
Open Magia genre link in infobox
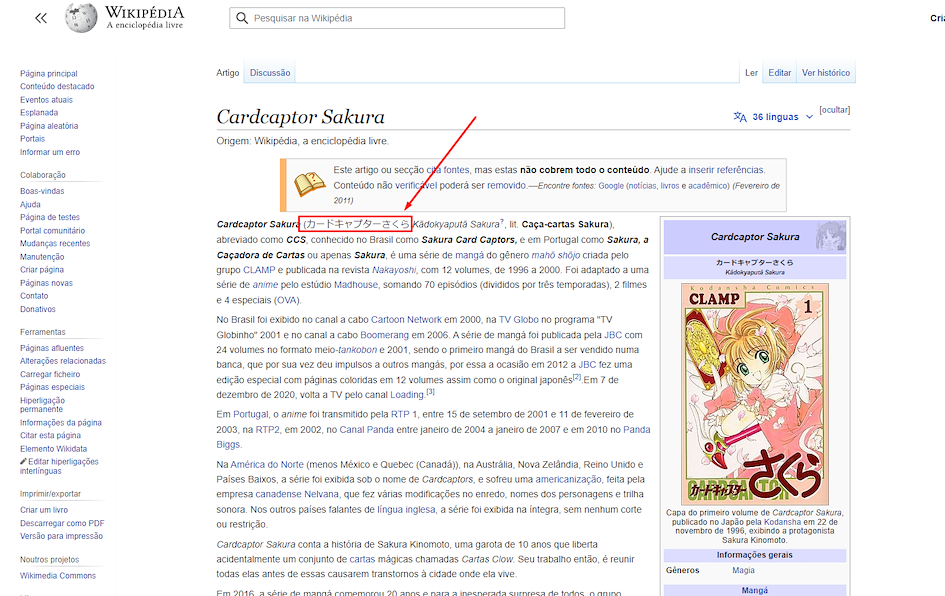coord(743,570)
